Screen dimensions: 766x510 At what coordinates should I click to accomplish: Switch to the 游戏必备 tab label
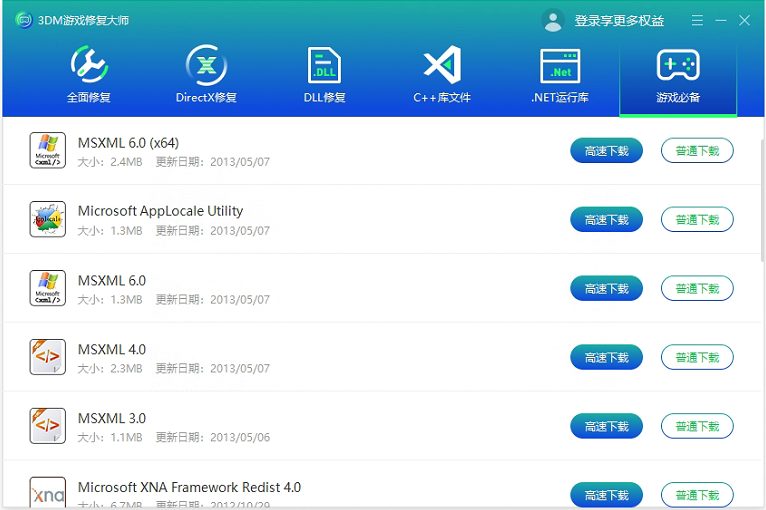(678, 97)
